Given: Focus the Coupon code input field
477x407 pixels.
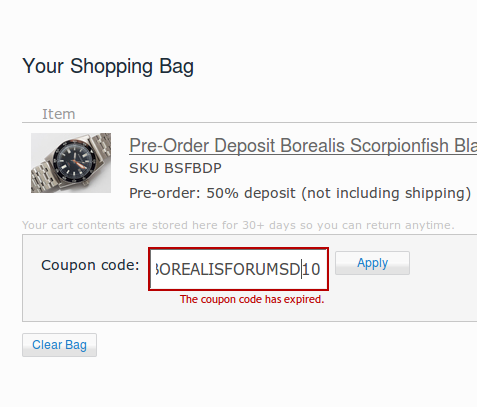Looking at the screenshot, I should coord(239,269).
